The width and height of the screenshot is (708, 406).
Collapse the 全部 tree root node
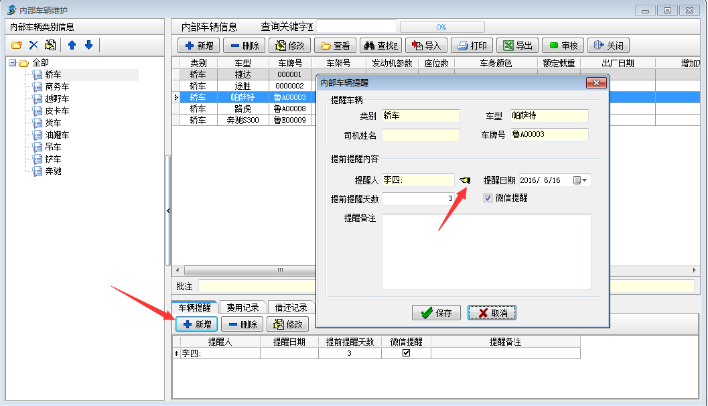pos(13,63)
